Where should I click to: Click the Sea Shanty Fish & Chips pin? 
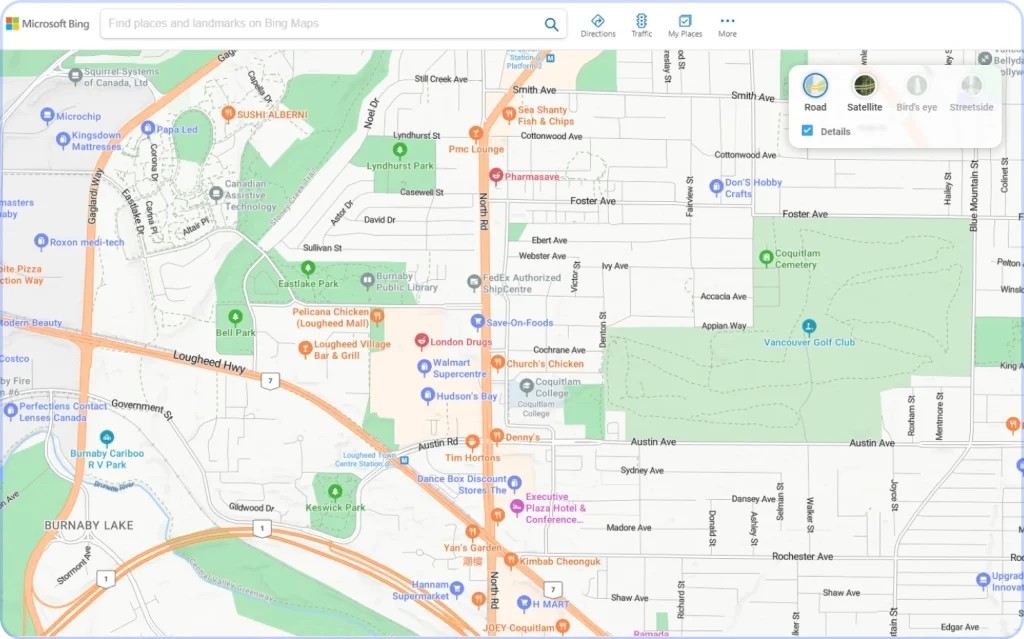point(509,115)
